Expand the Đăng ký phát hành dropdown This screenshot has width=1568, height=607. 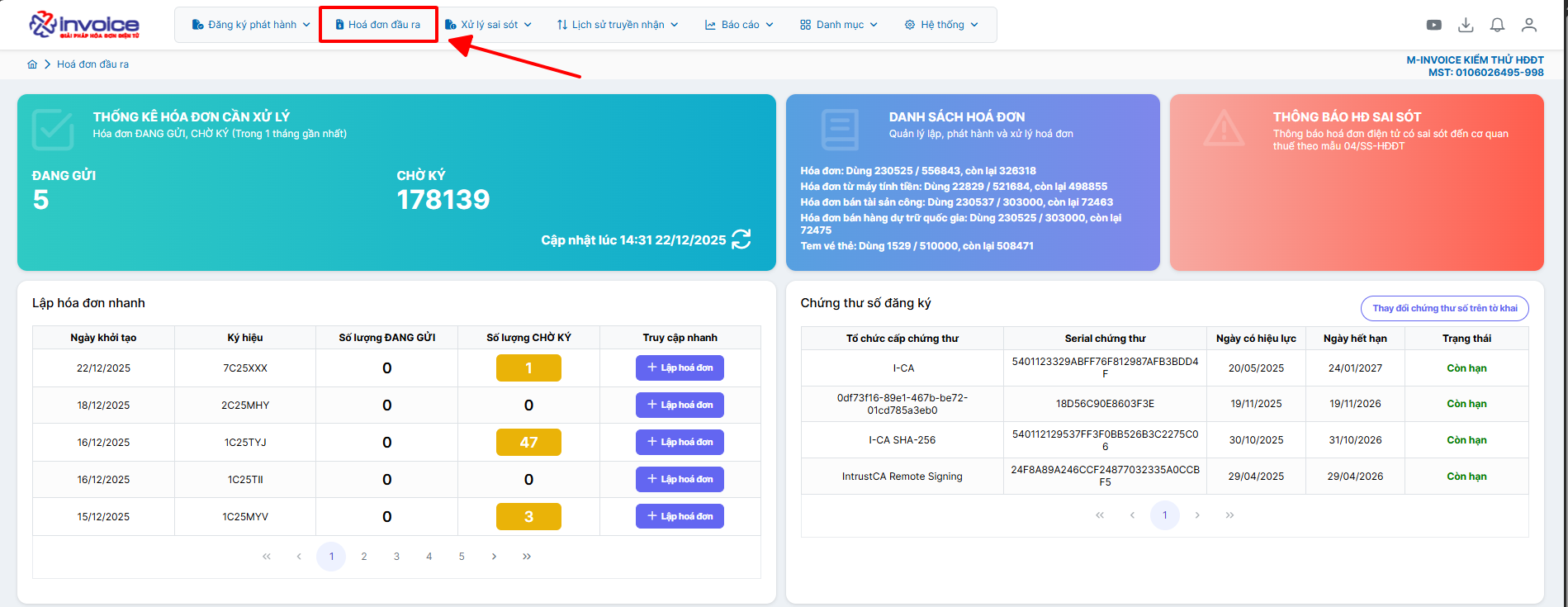[x=251, y=25]
